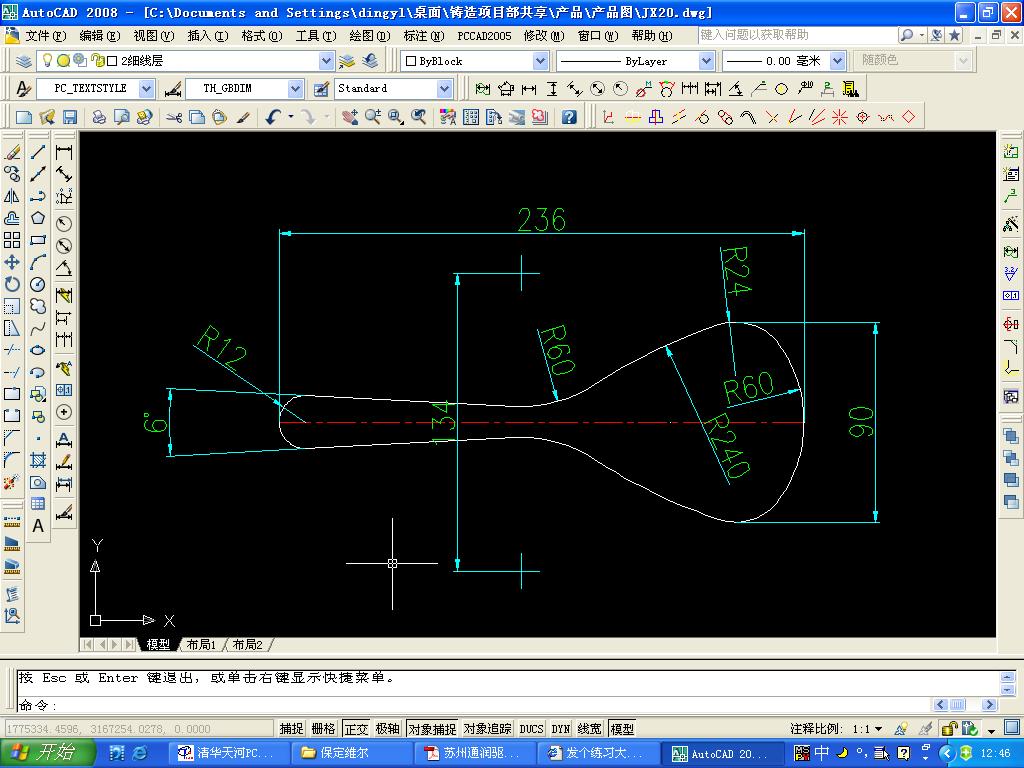This screenshot has height=768, width=1024.
Task: Switch to 苏州通润驱 taskbar window
Action: point(473,754)
